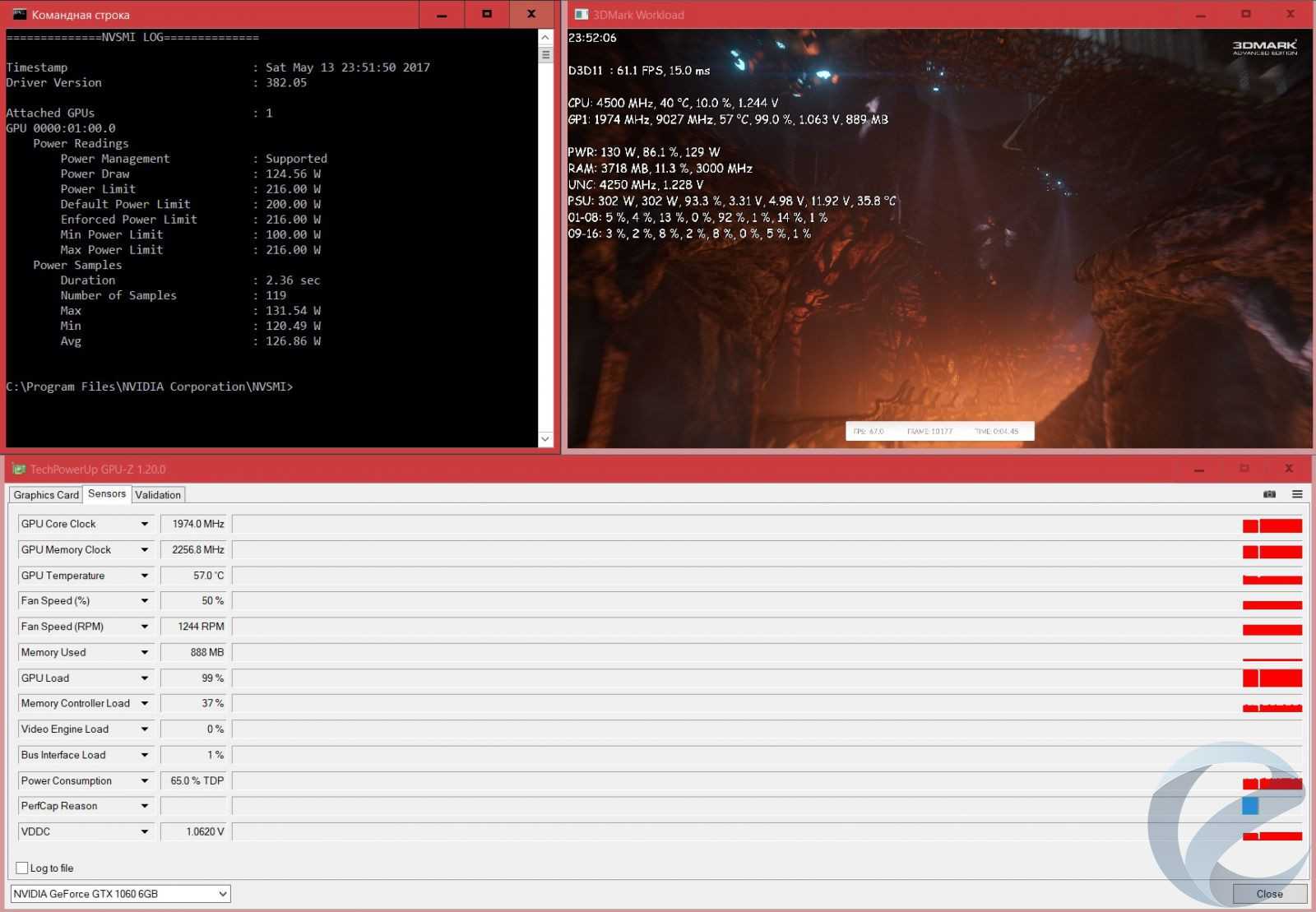1316x912 pixels.
Task: Open the Power Consumption sensor dropdown
Action: tap(144, 780)
